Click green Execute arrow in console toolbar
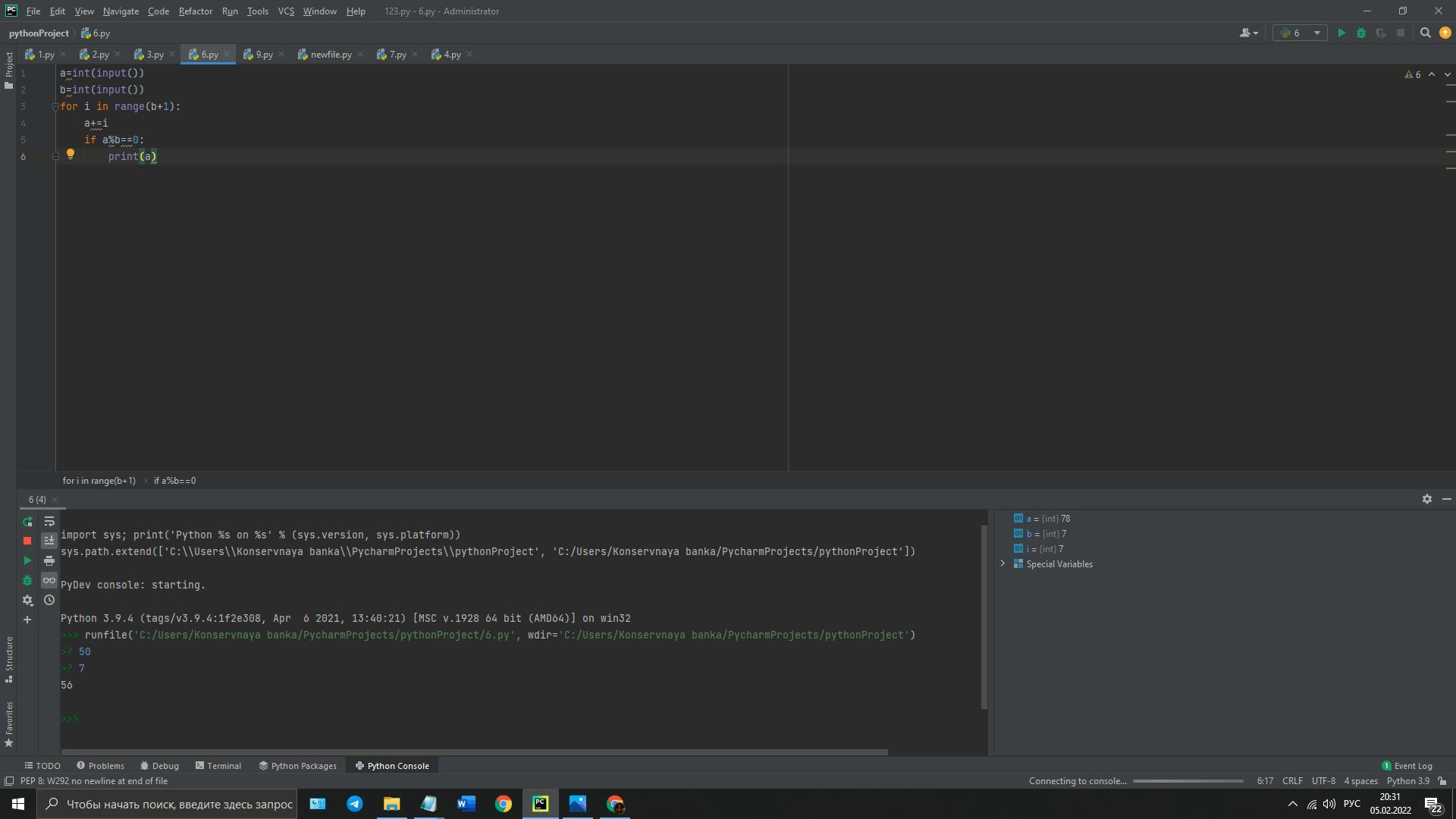1456x819 pixels. point(27,560)
